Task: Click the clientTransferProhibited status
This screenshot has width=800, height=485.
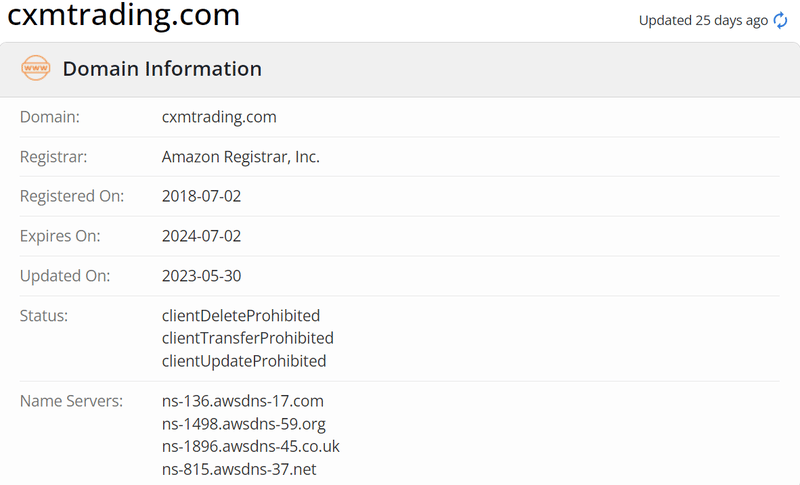Action: click(247, 338)
